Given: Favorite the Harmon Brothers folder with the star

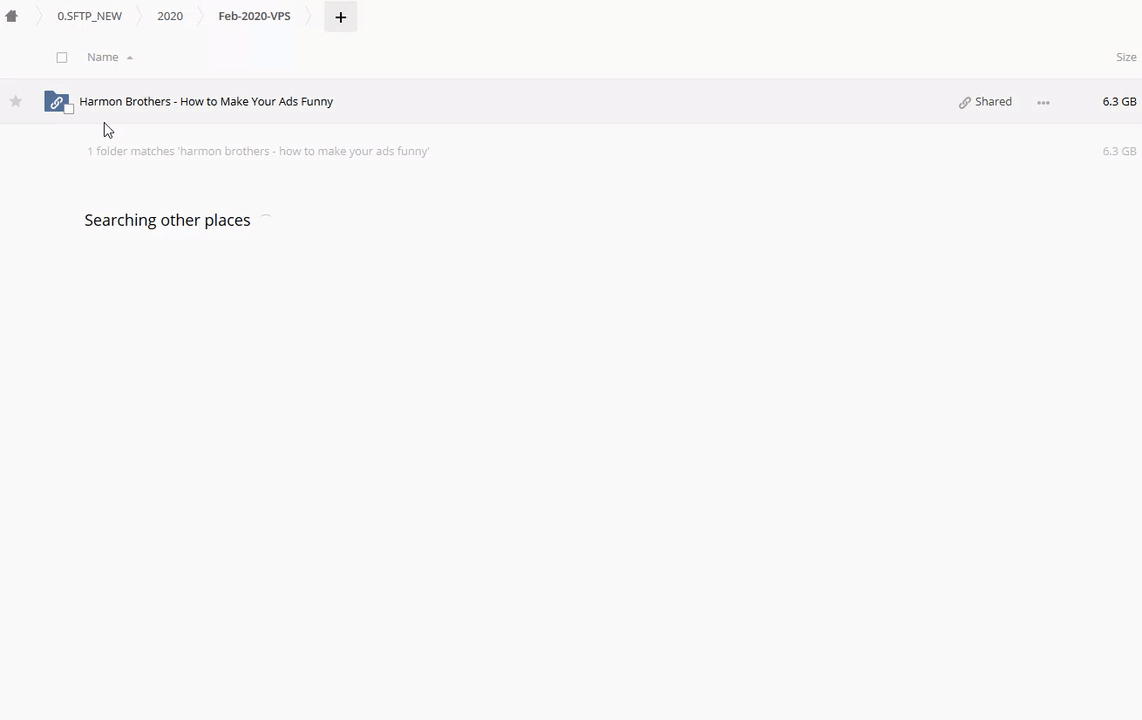Looking at the screenshot, I should pos(15,101).
